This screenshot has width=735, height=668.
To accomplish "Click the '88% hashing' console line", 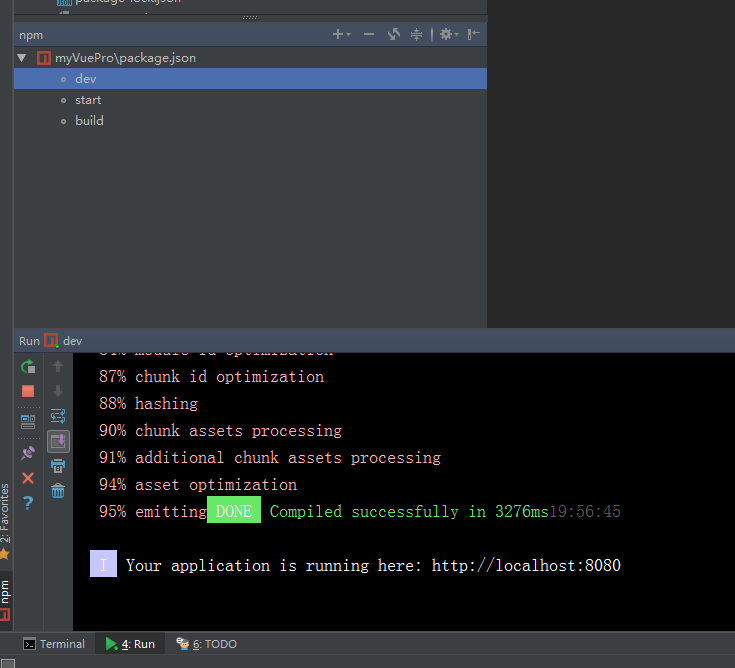I will coord(149,404).
